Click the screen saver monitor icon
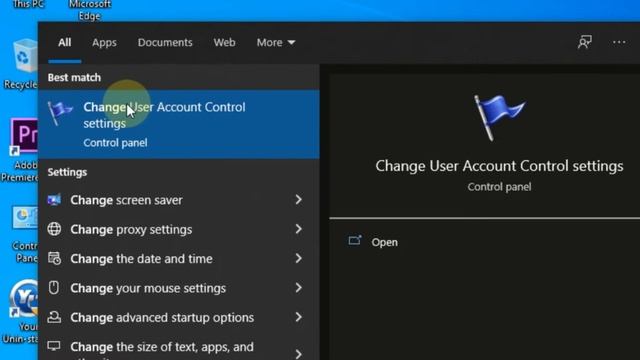Image resolution: width=640 pixels, height=360 pixels. 54,200
